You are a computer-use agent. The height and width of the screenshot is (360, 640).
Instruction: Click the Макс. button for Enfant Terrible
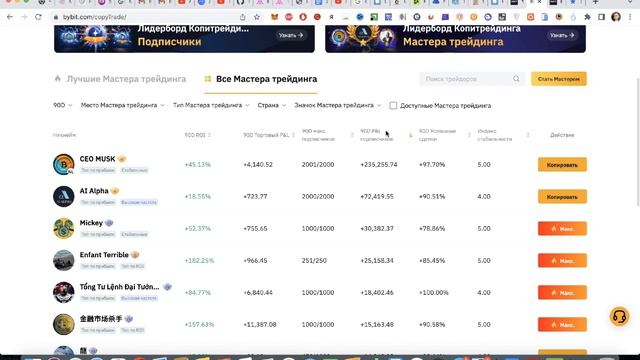coord(562,260)
